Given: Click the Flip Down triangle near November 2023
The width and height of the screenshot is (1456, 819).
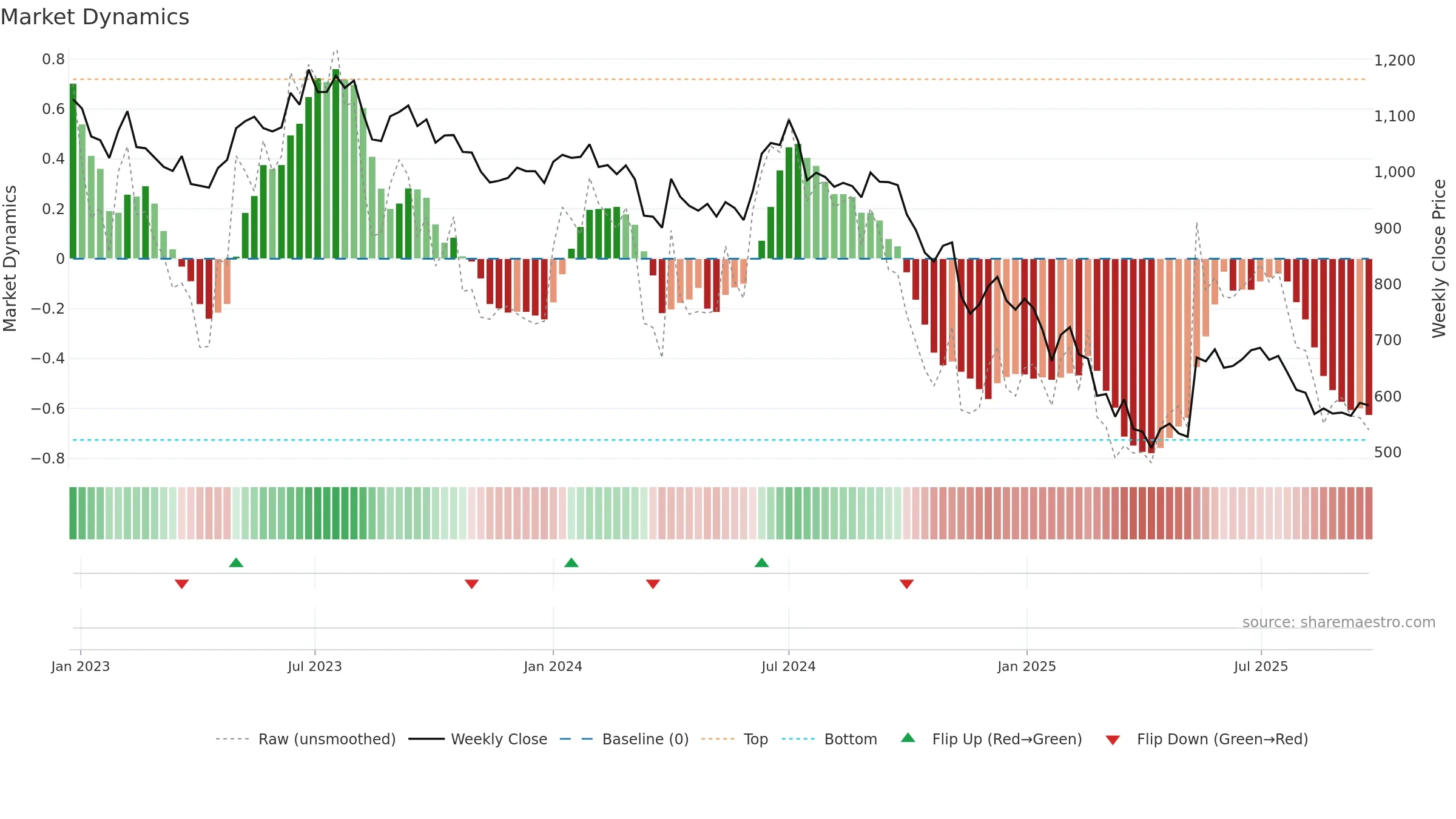Looking at the screenshot, I should click(x=472, y=584).
